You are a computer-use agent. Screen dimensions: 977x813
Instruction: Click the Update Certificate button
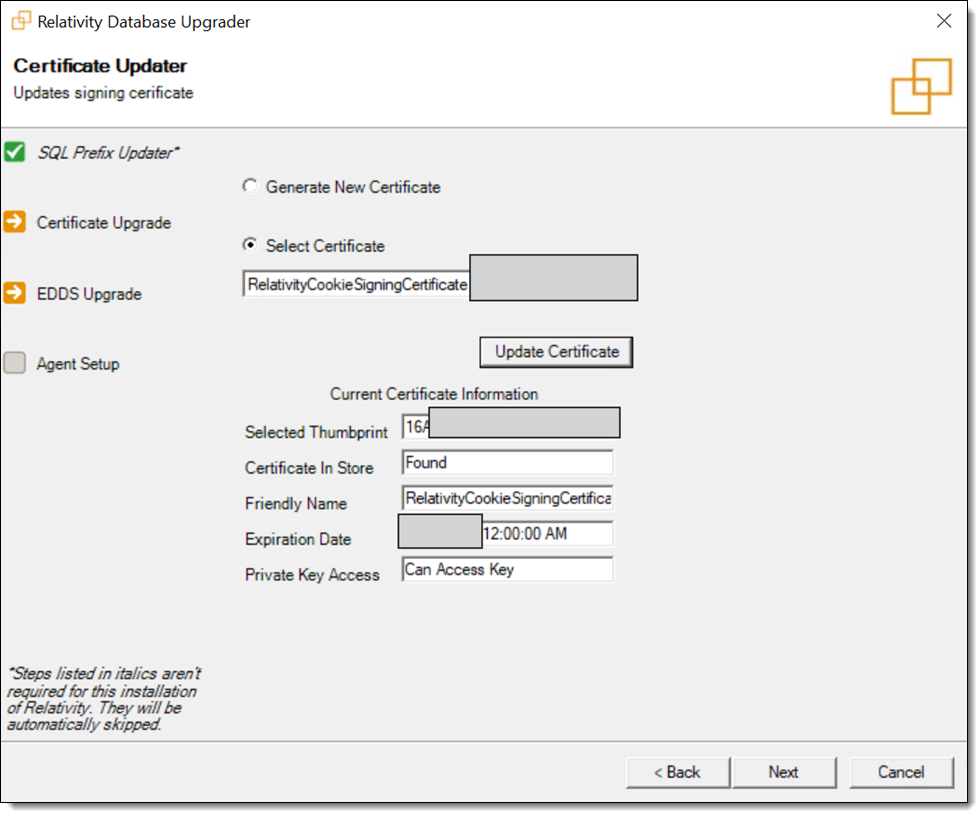[x=556, y=352]
